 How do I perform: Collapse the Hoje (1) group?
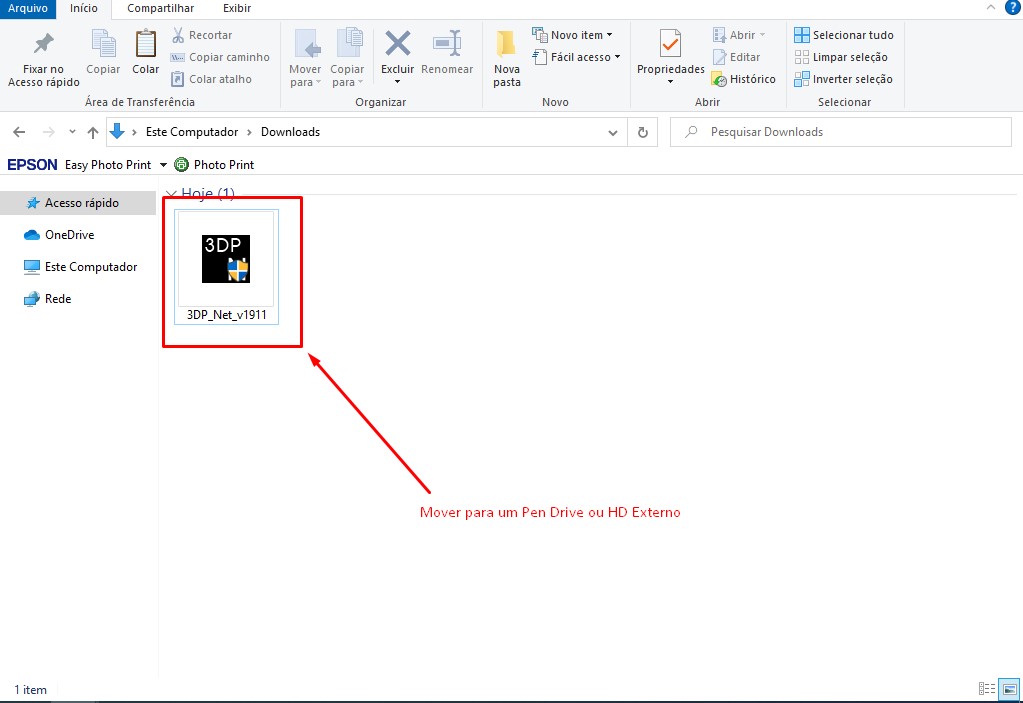click(x=172, y=194)
